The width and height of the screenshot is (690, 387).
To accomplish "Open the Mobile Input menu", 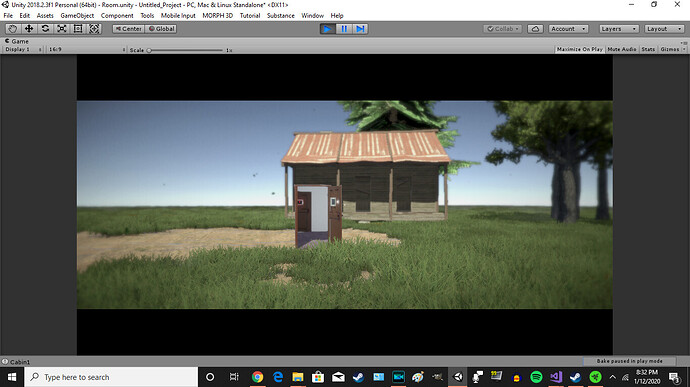I will [x=178, y=15].
